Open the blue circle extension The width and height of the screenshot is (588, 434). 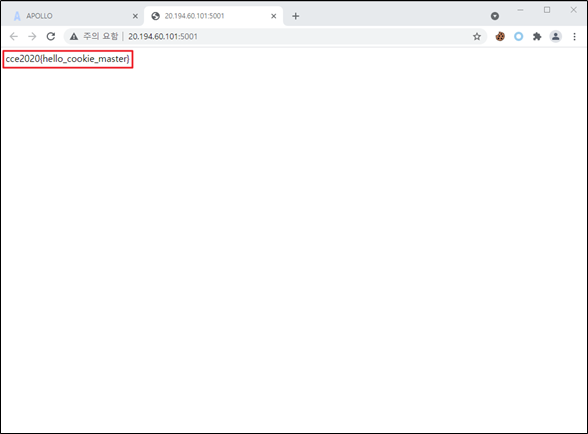click(519, 36)
